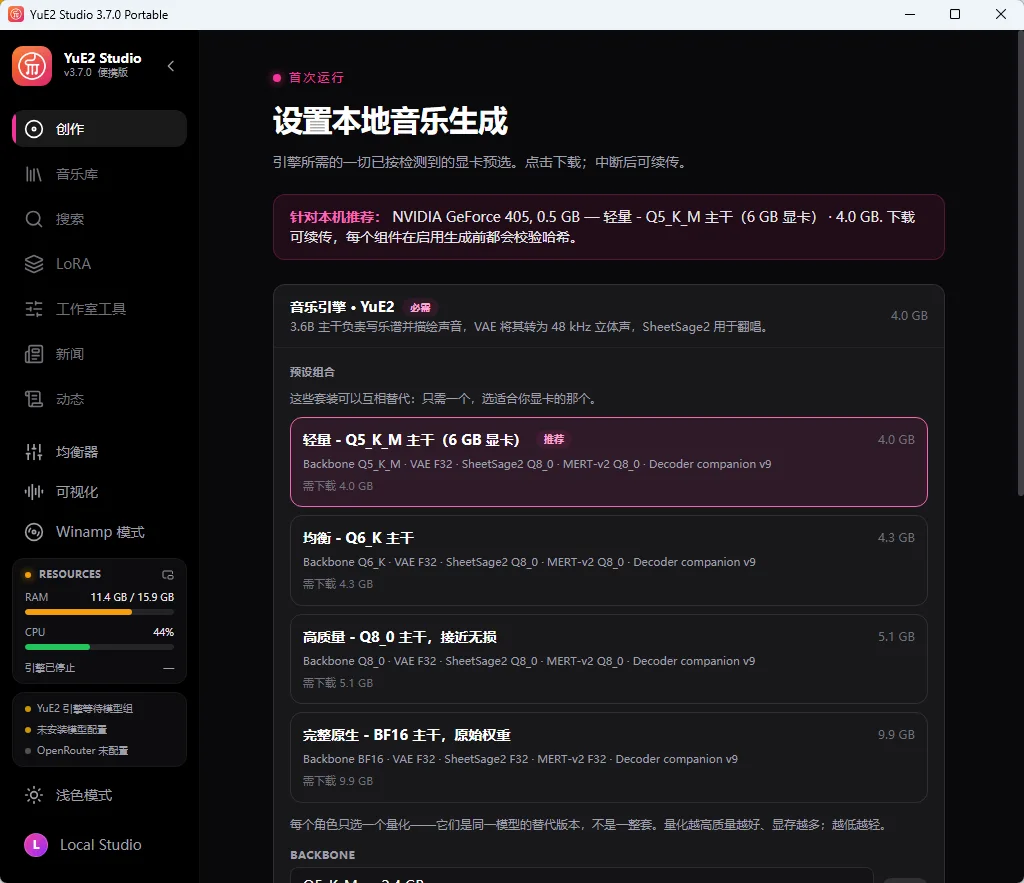Open 新闻 in the sidebar
The height and width of the screenshot is (883, 1024).
click(99, 354)
